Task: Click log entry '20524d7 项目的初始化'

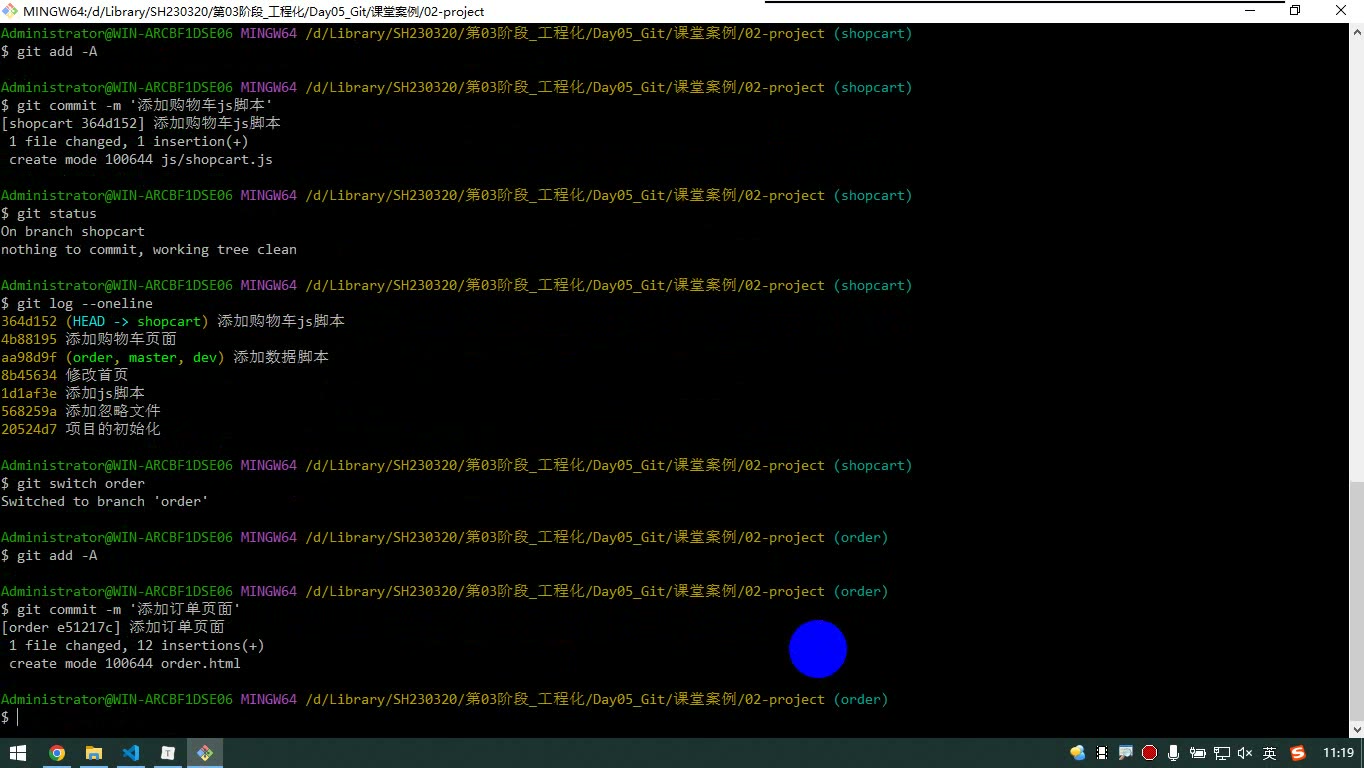Action: point(81,429)
